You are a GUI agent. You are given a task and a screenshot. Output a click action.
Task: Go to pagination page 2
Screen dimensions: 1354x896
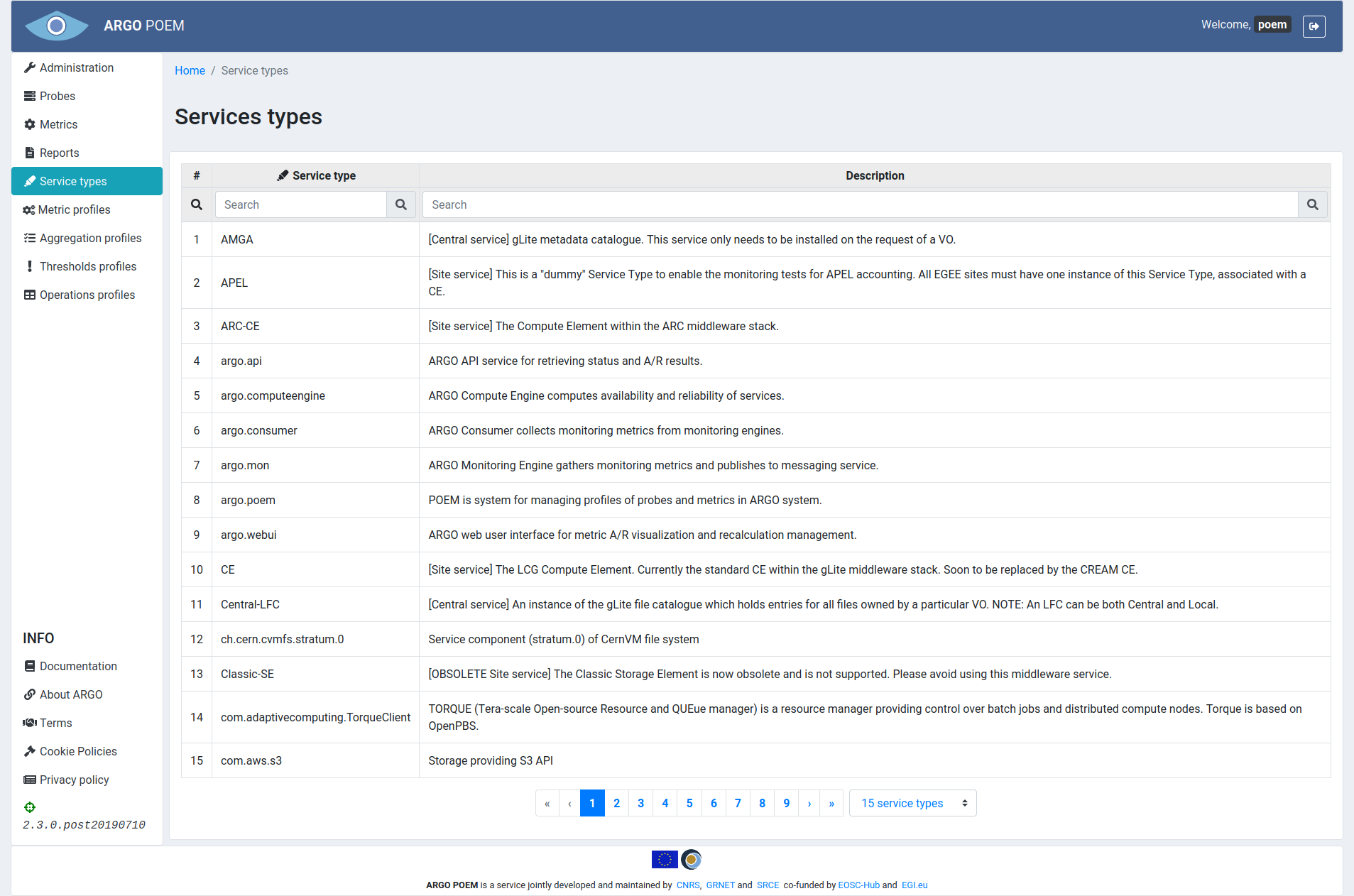[616, 803]
